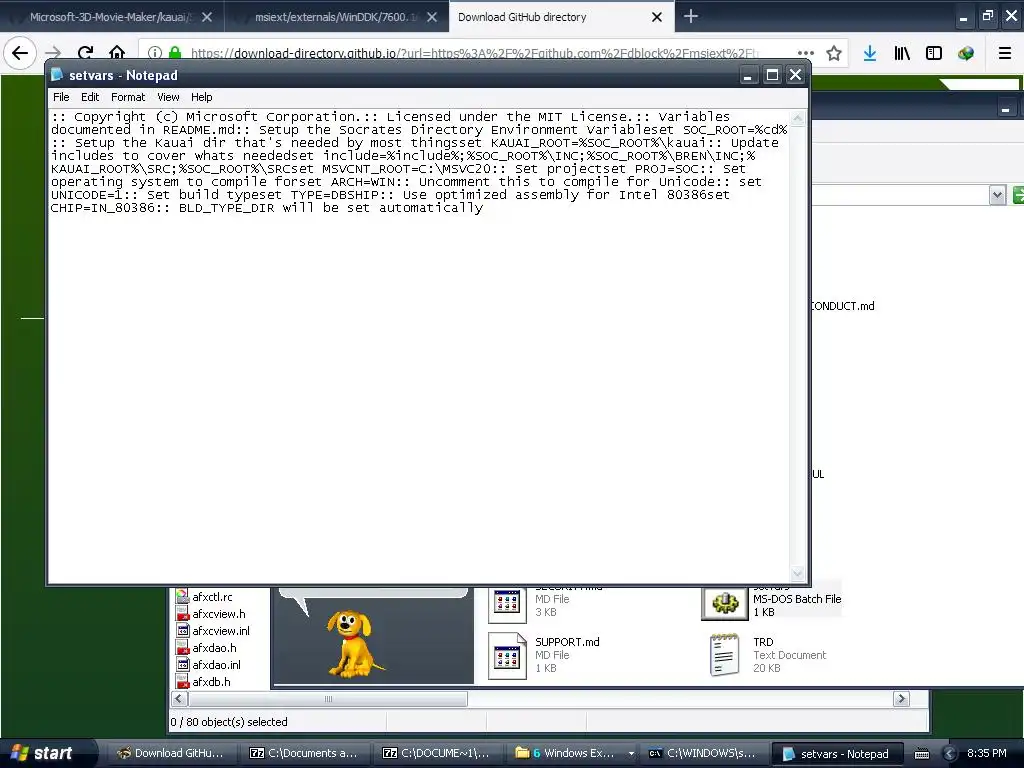Viewport: 1024px width, 768px height.
Task: Open the browser hamburger menu
Action: pyautogui.click(x=1005, y=53)
